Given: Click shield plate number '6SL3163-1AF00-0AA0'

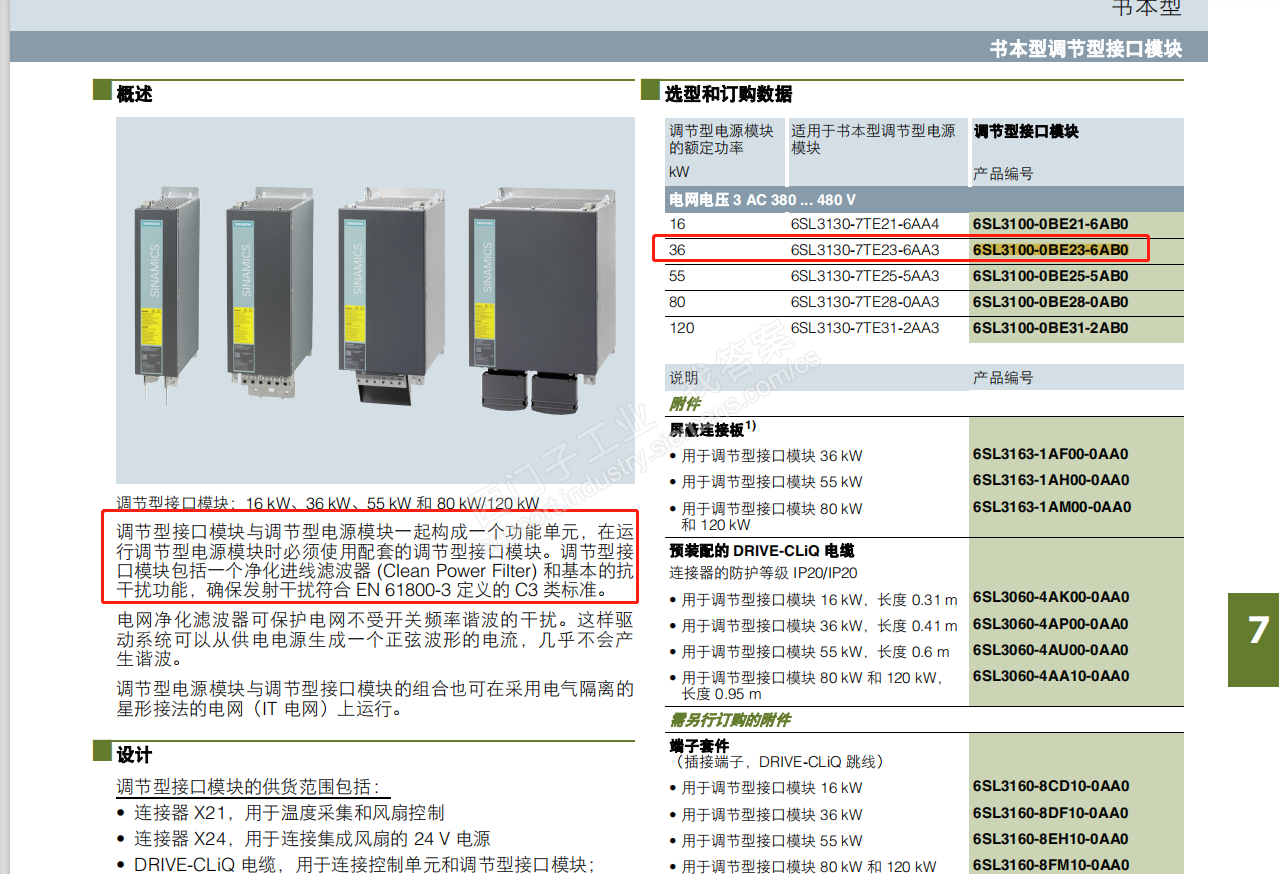Looking at the screenshot, I should pyautogui.click(x=1051, y=454).
